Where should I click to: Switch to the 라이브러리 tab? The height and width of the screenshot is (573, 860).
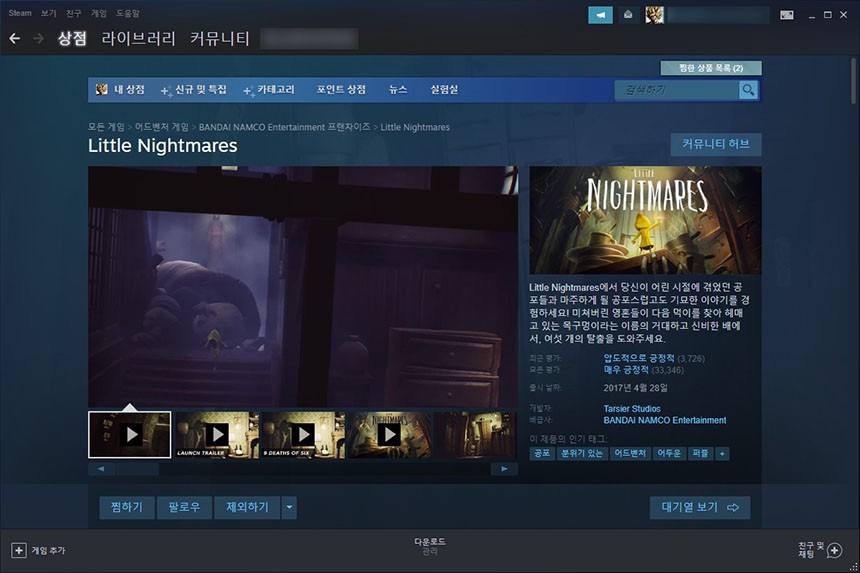coord(138,38)
